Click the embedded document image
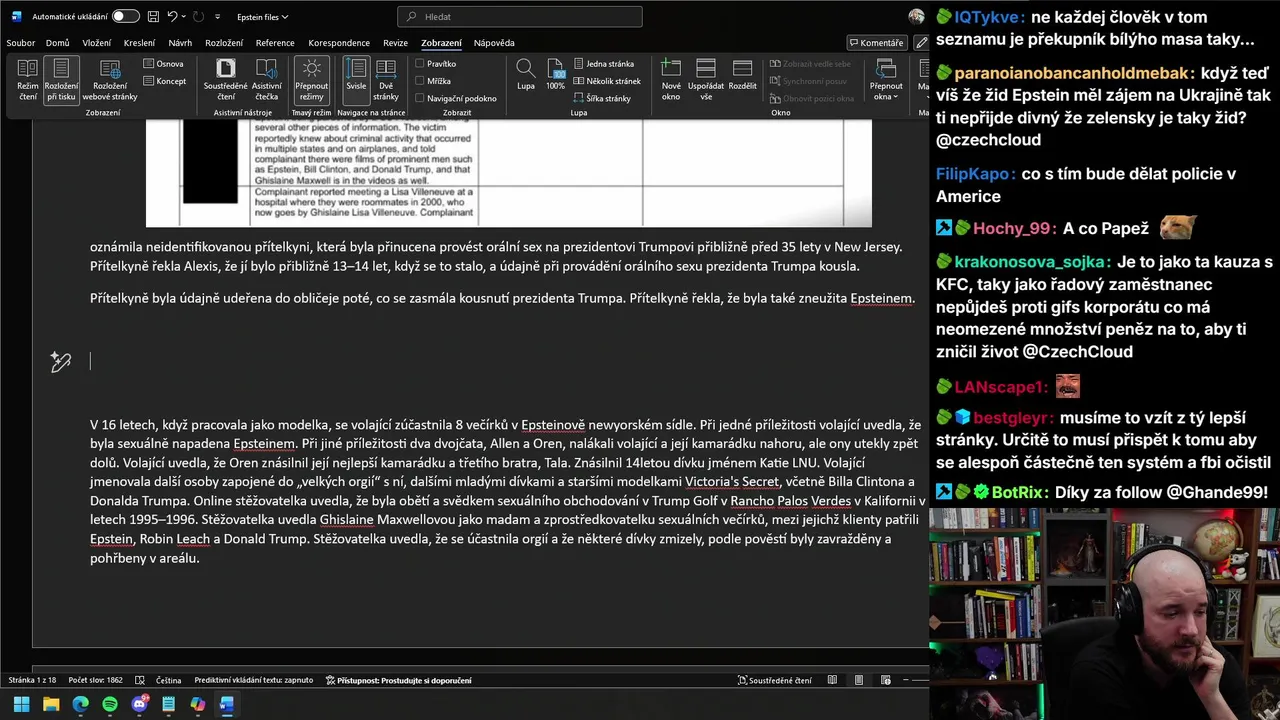Screen dimensions: 1280x720 click(x=509, y=173)
